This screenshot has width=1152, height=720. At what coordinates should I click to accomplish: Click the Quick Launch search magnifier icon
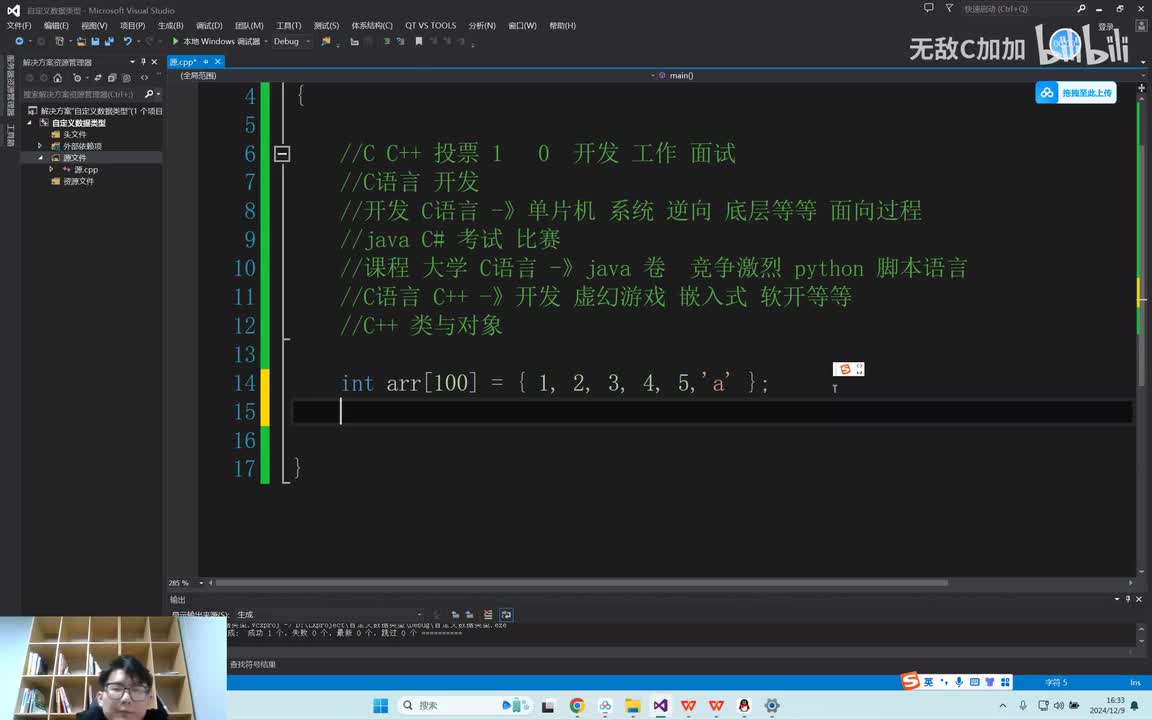click(1081, 9)
